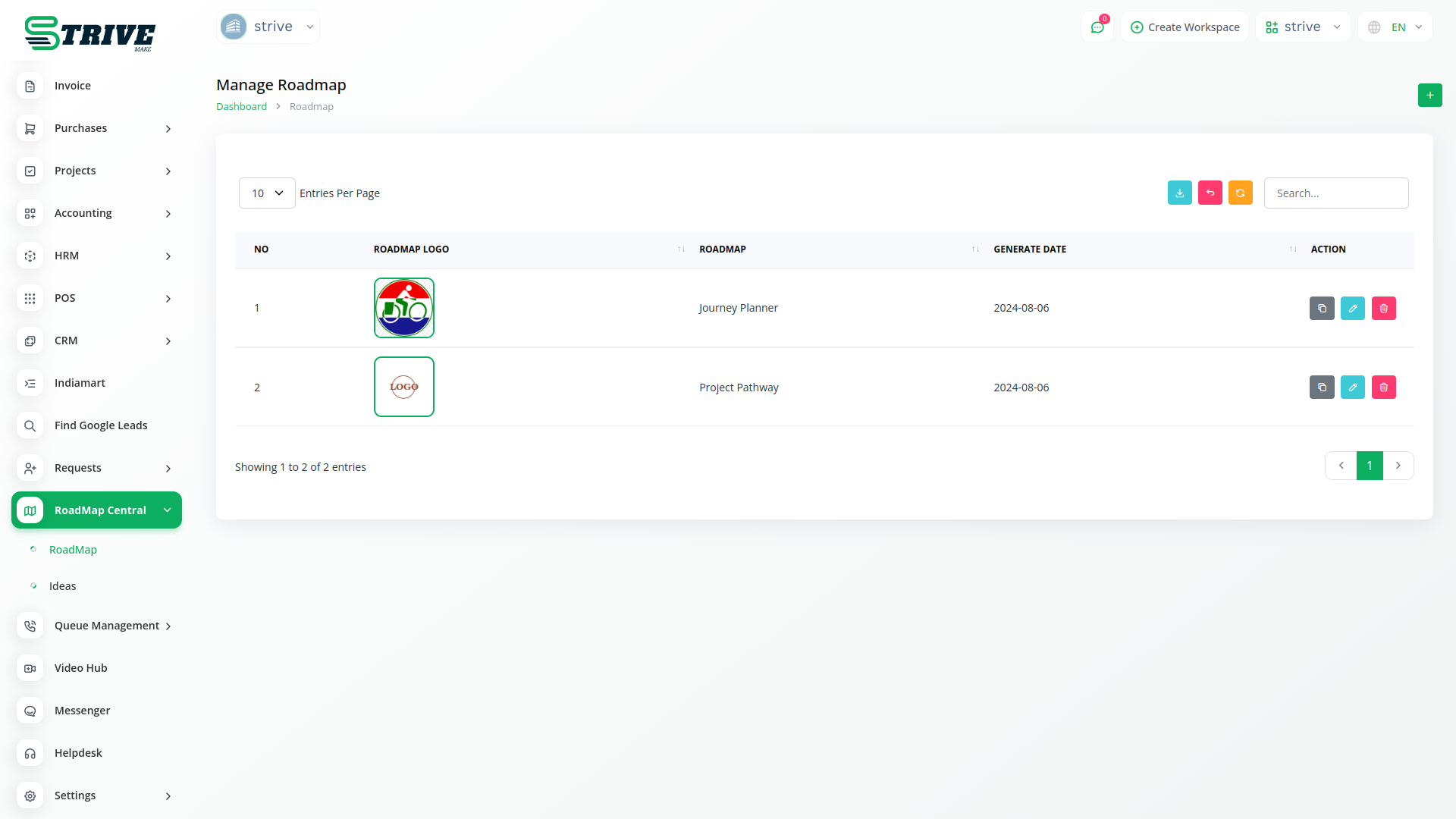Click the orange refresh icon

tap(1240, 193)
